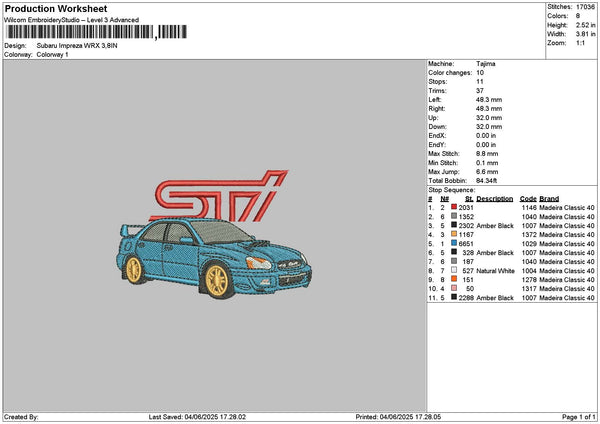This screenshot has width=600, height=424.
Task: Click the grey swatch in stop 2
Action: pyautogui.click(x=454, y=216)
